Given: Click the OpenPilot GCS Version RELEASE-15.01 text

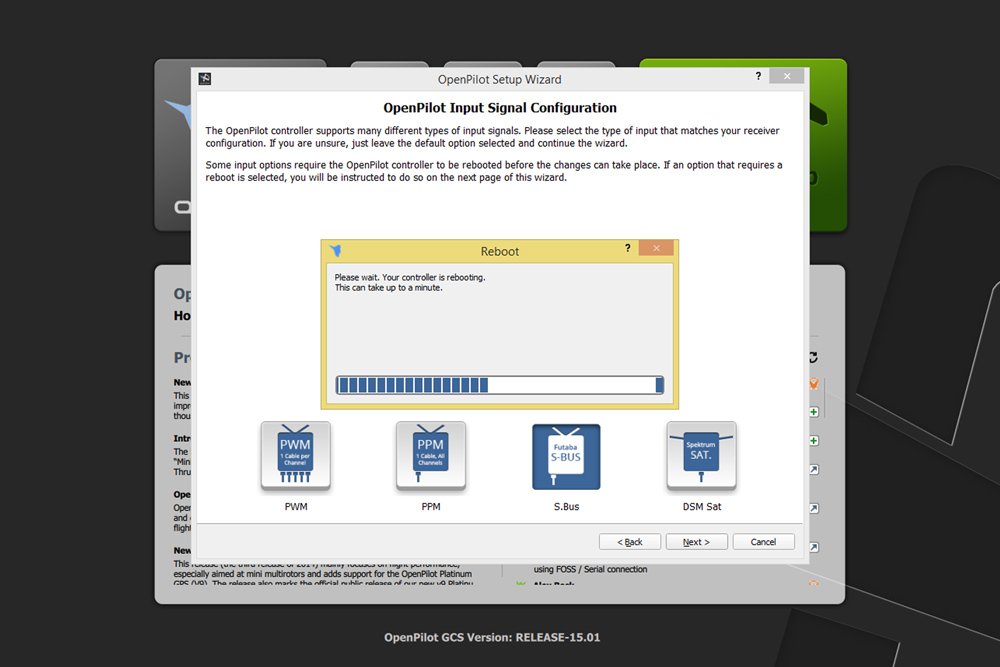Looking at the screenshot, I should [492, 637].
